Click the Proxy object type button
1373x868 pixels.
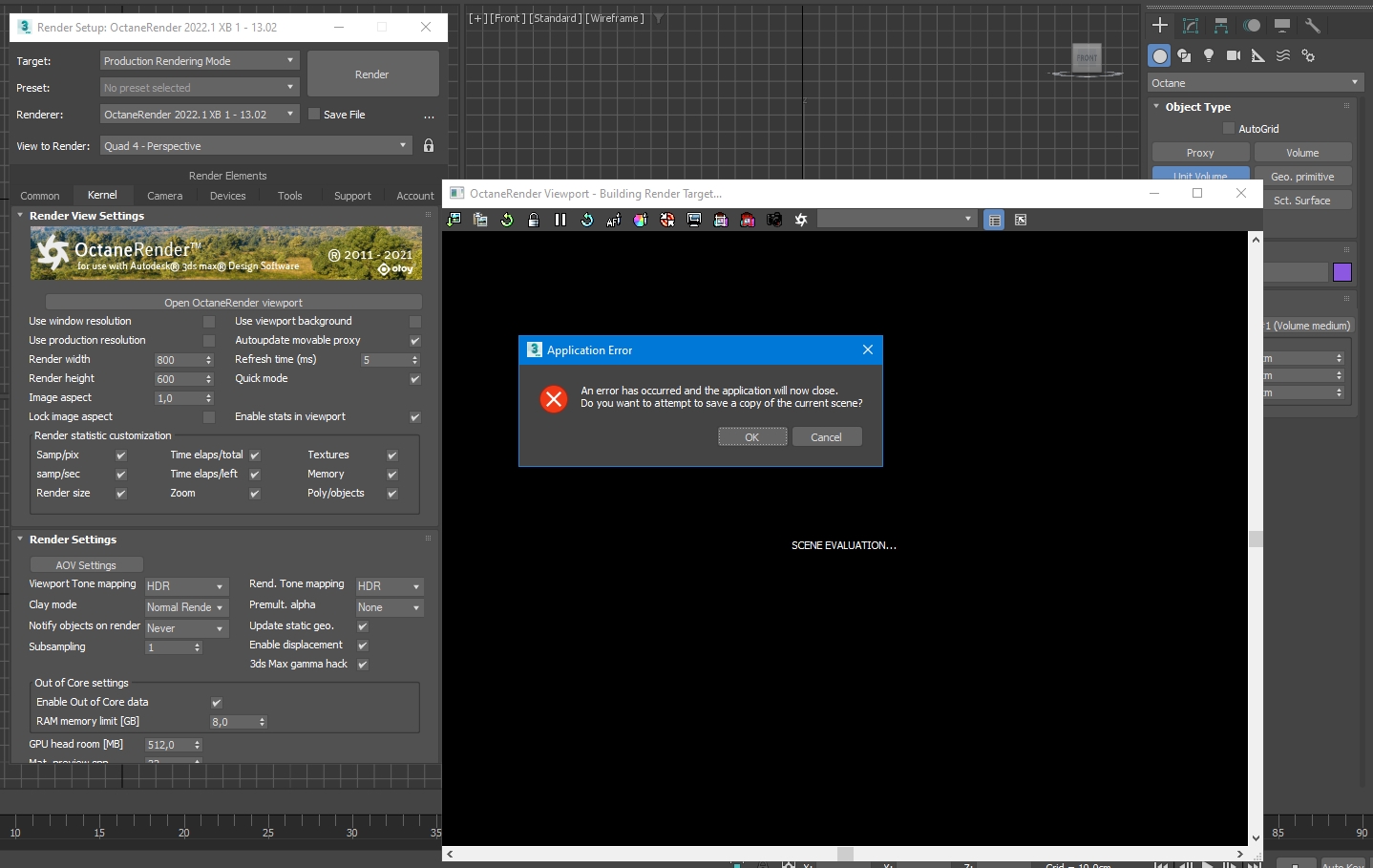[x=1200, y=153]
